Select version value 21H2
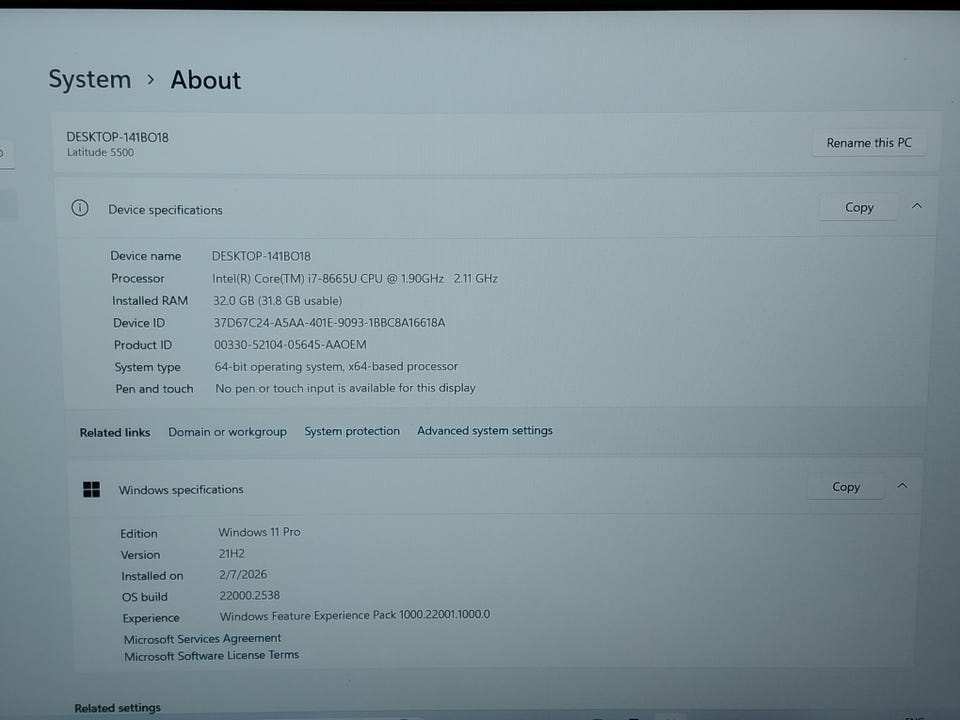The image size is (960, 720). tap(232, 553)
